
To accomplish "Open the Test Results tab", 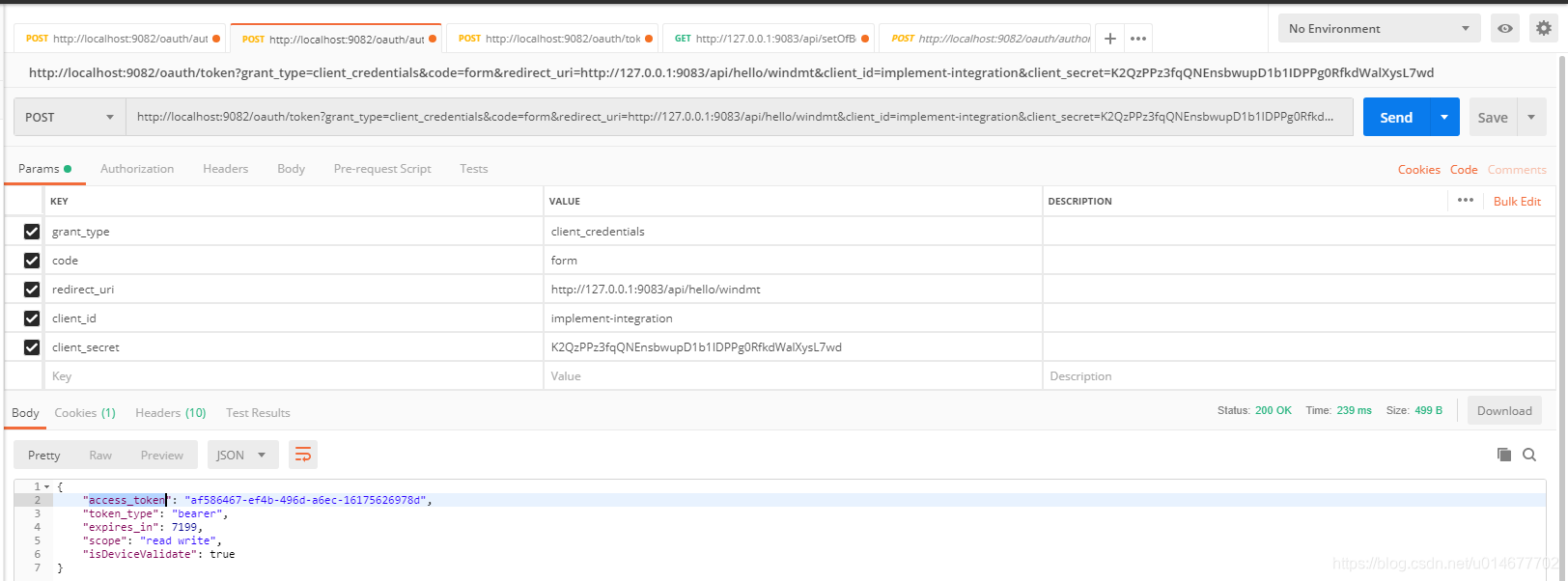I will point(258,413).
